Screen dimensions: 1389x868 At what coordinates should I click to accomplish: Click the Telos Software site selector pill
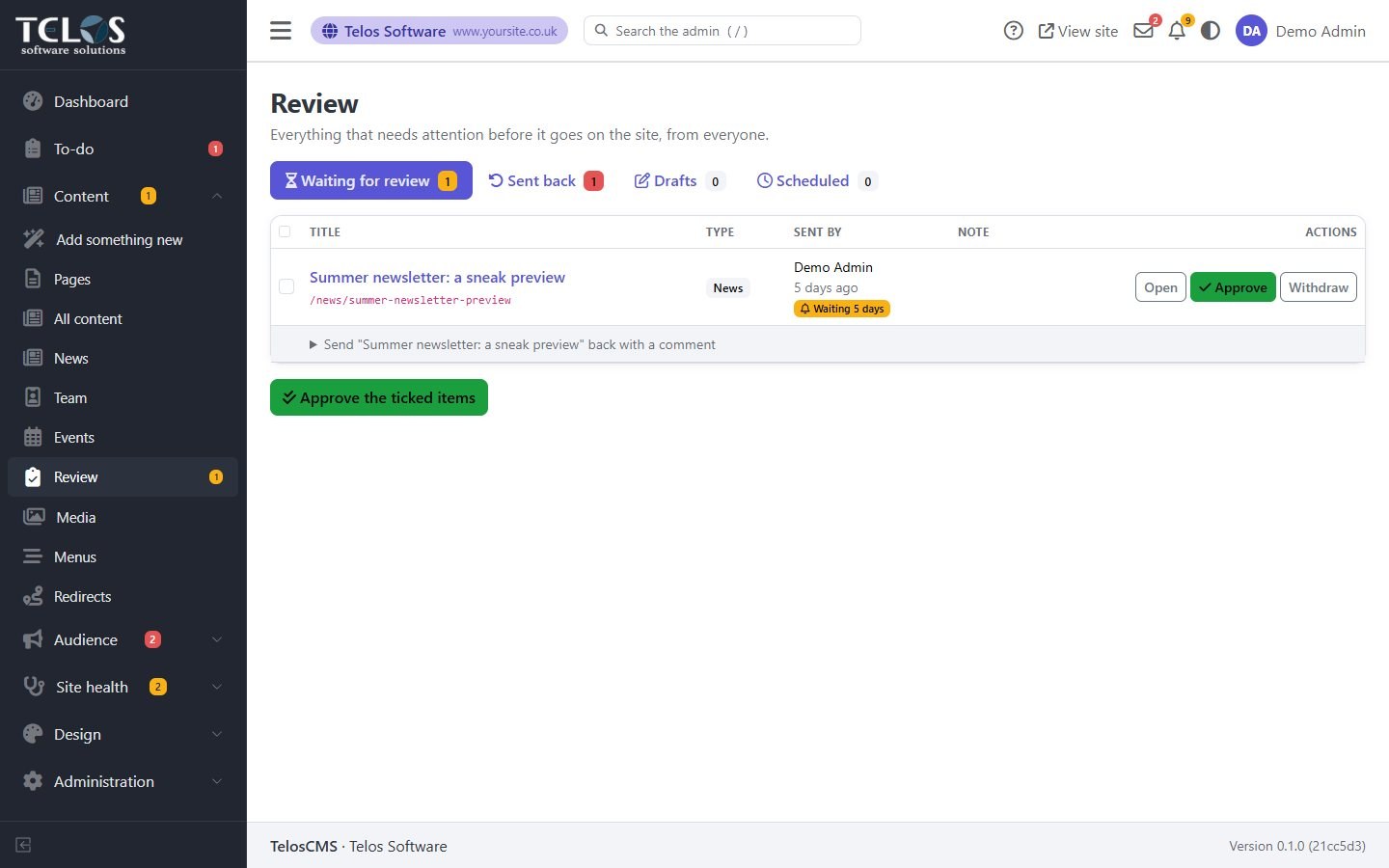pos(439,31)
